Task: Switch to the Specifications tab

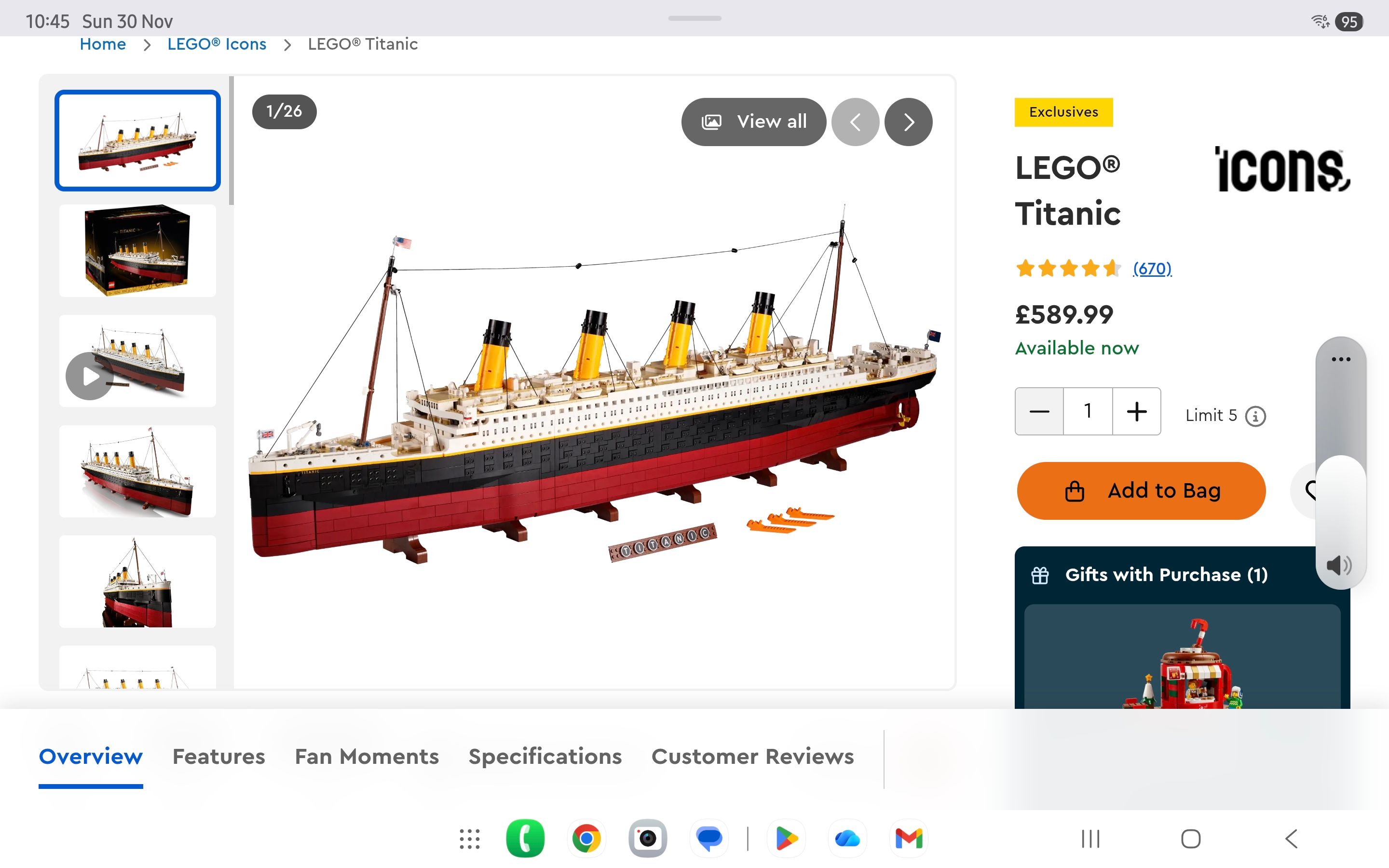Action: [545, 757]
